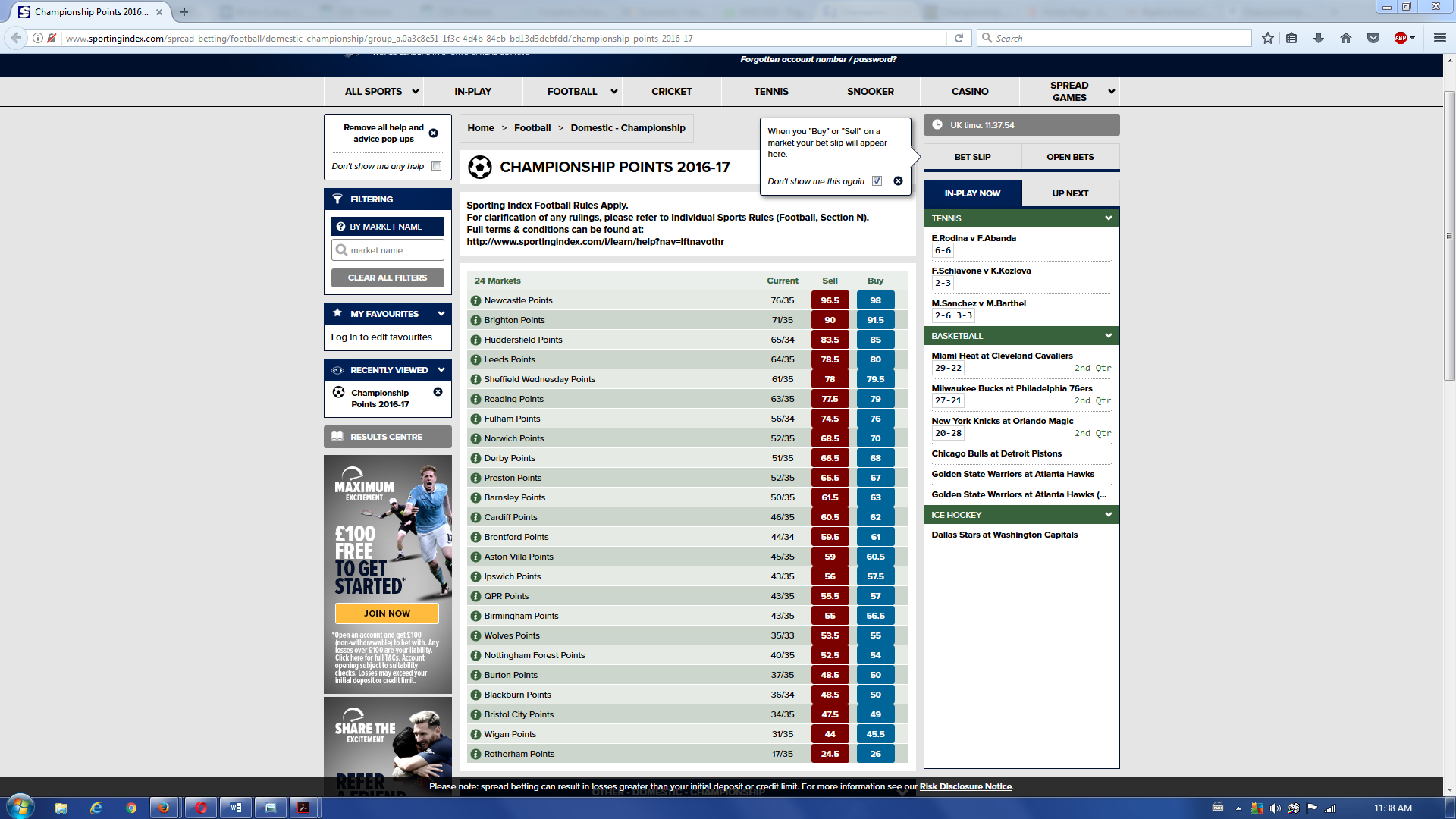Click the site information icon in address bar
Screen dimensions: 1456x819
pyautogui.click(x=37, y=38)
